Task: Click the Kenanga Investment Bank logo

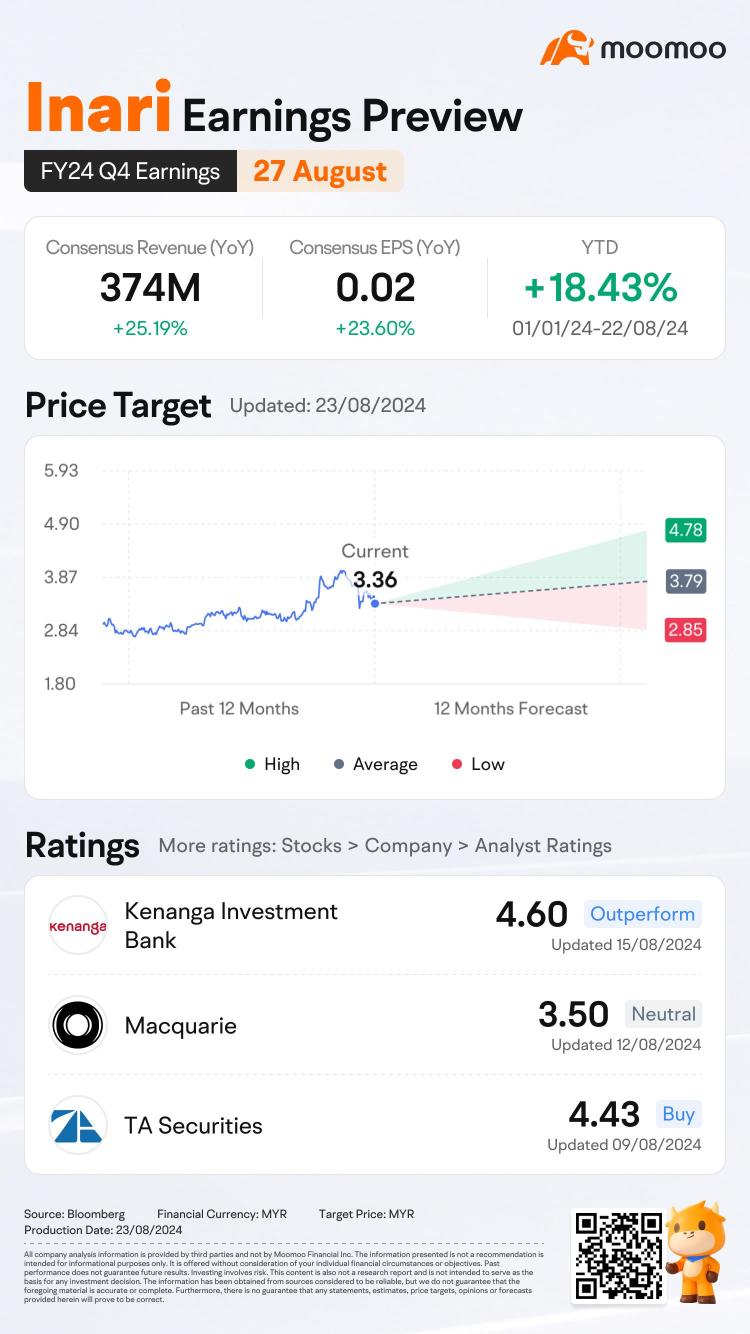Action: tap(78, 925)
